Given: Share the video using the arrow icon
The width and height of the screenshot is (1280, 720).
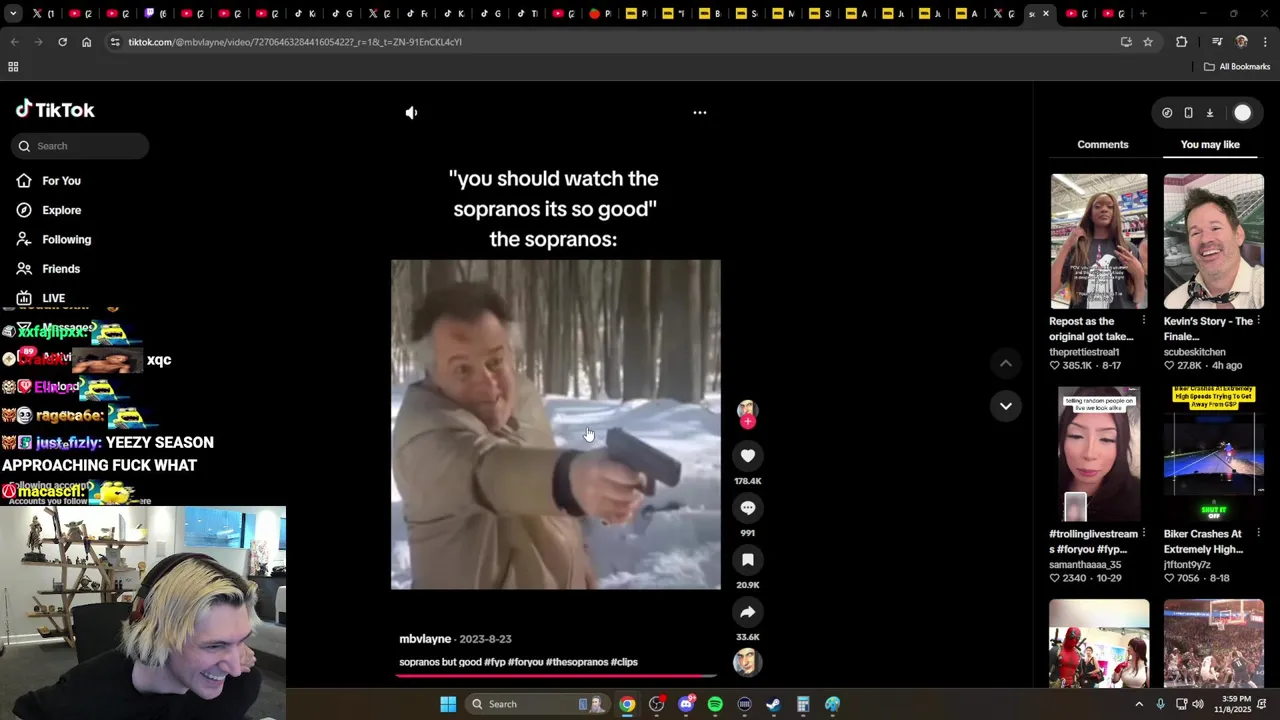Looking at the screenshot, I should 747,612.
